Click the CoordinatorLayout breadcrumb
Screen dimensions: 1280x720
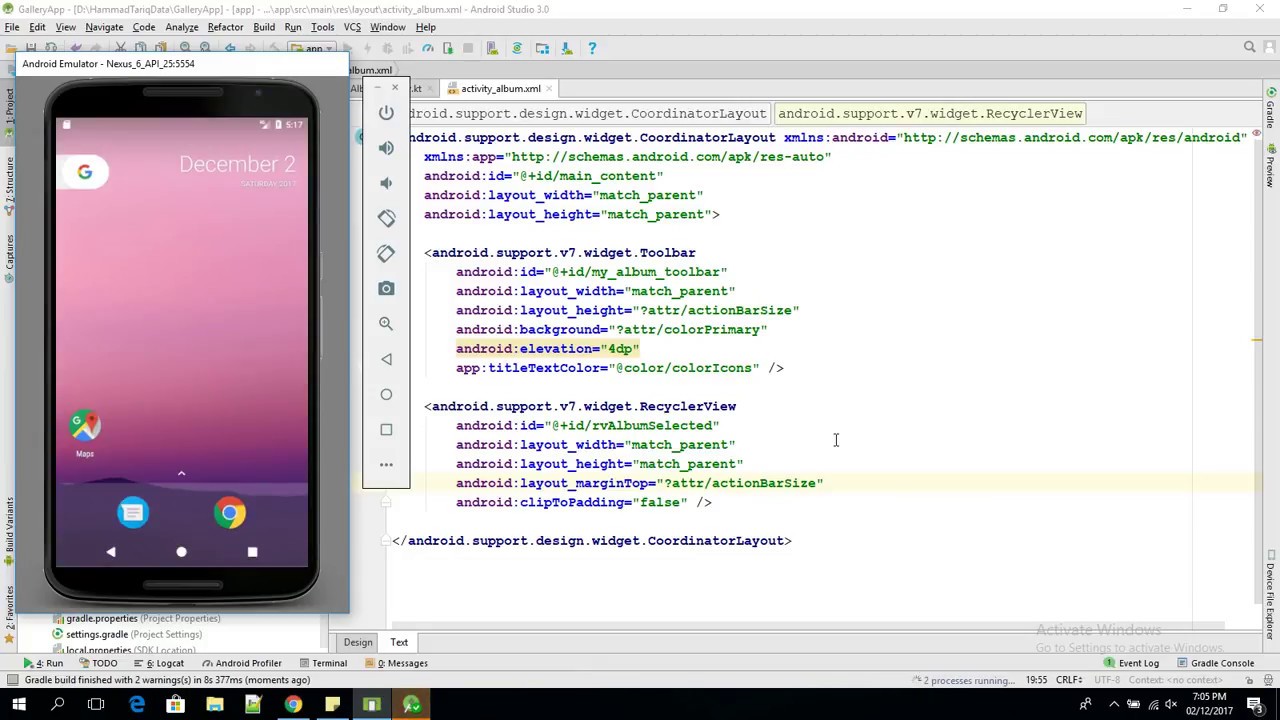pos(586,113)
